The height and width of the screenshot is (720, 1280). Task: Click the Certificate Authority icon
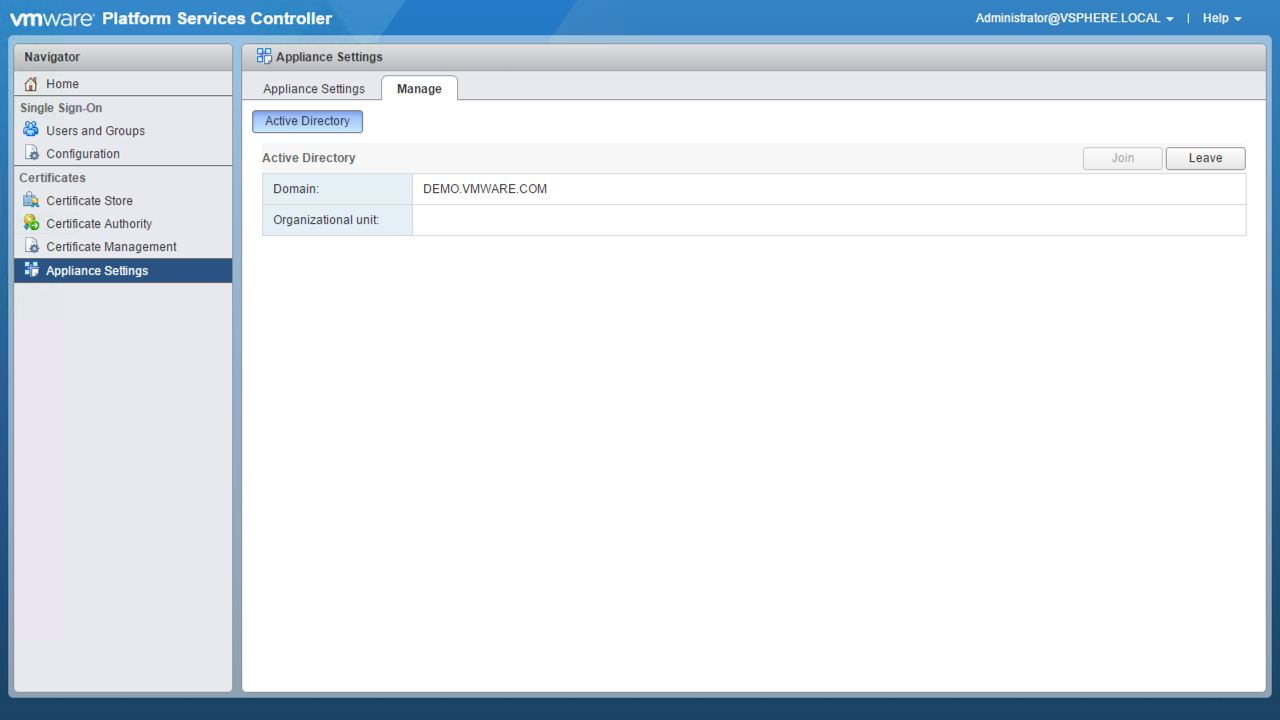31,223
